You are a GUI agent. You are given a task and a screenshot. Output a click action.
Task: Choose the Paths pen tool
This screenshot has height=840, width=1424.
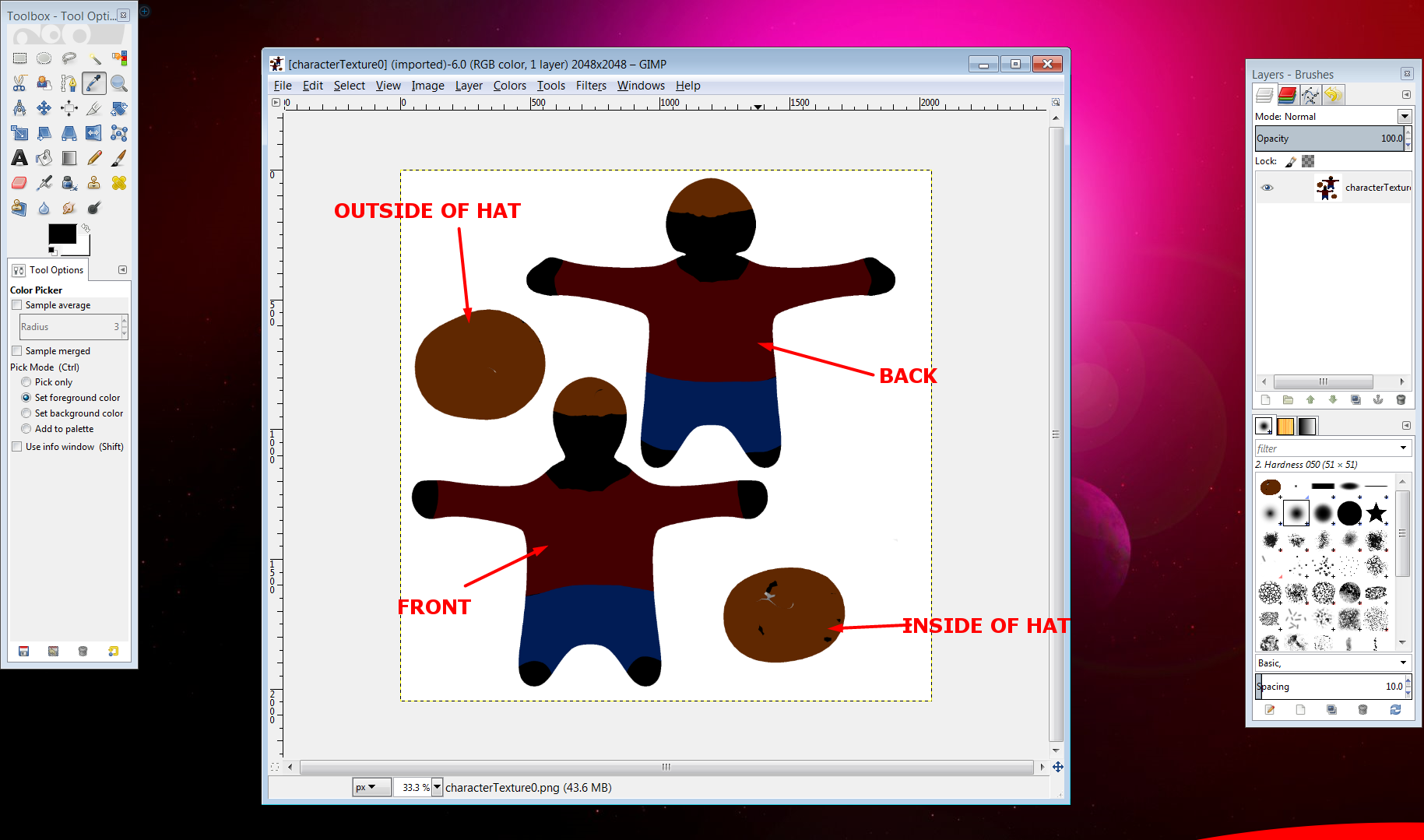pos(69,83)
